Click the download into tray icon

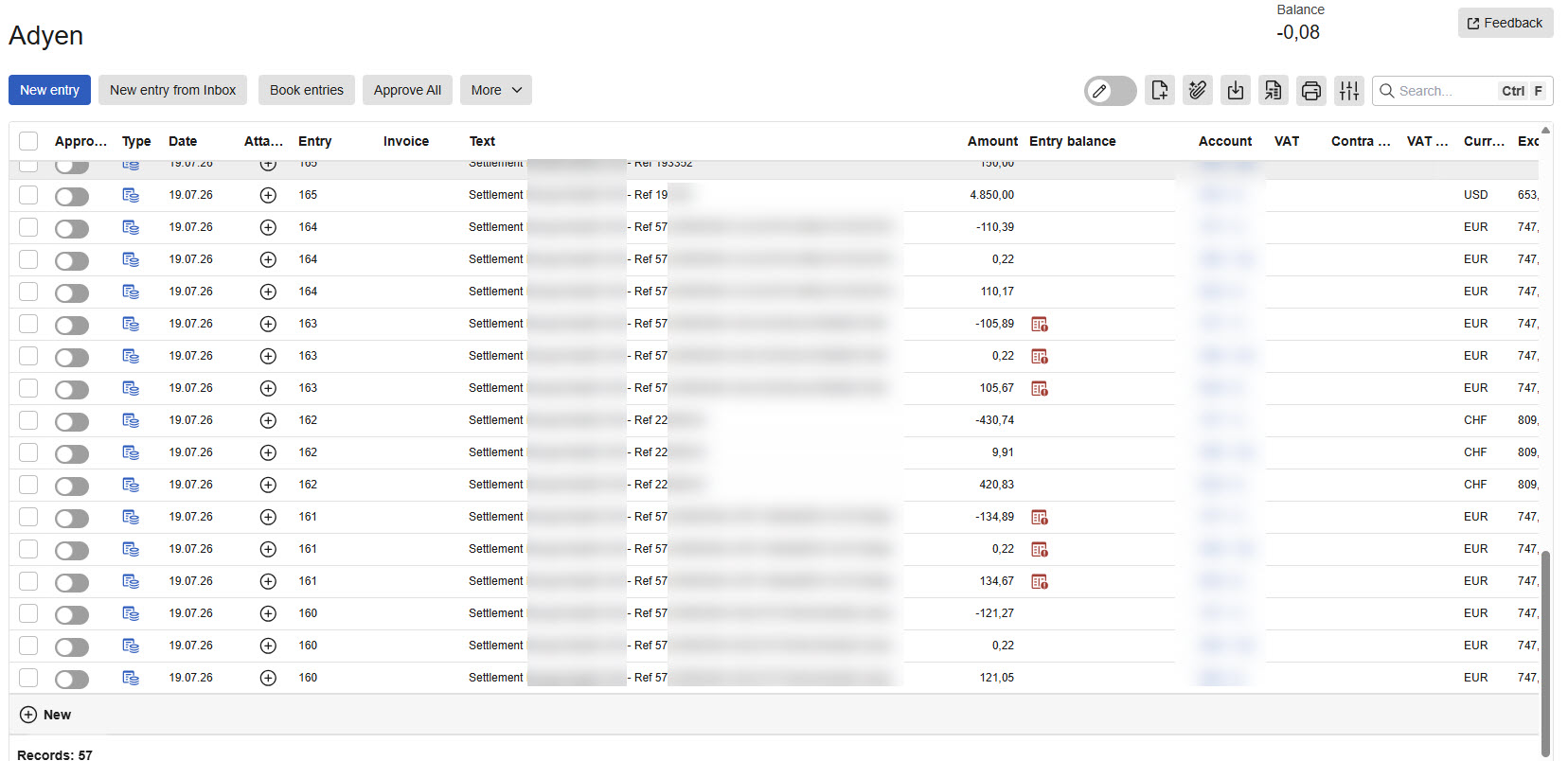pos(1235,91)
